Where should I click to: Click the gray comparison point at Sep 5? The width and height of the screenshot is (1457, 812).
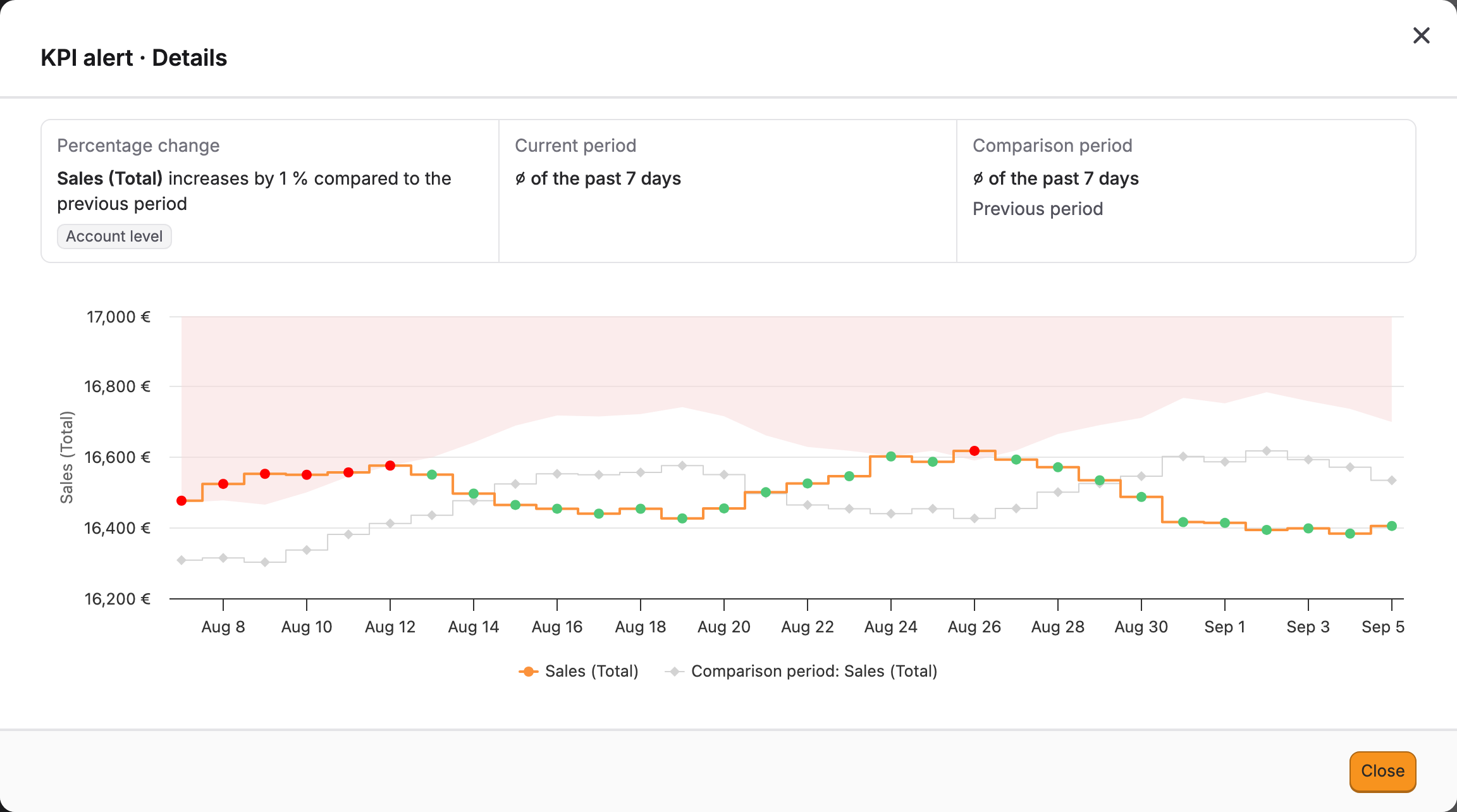[x=1392, y=481]
